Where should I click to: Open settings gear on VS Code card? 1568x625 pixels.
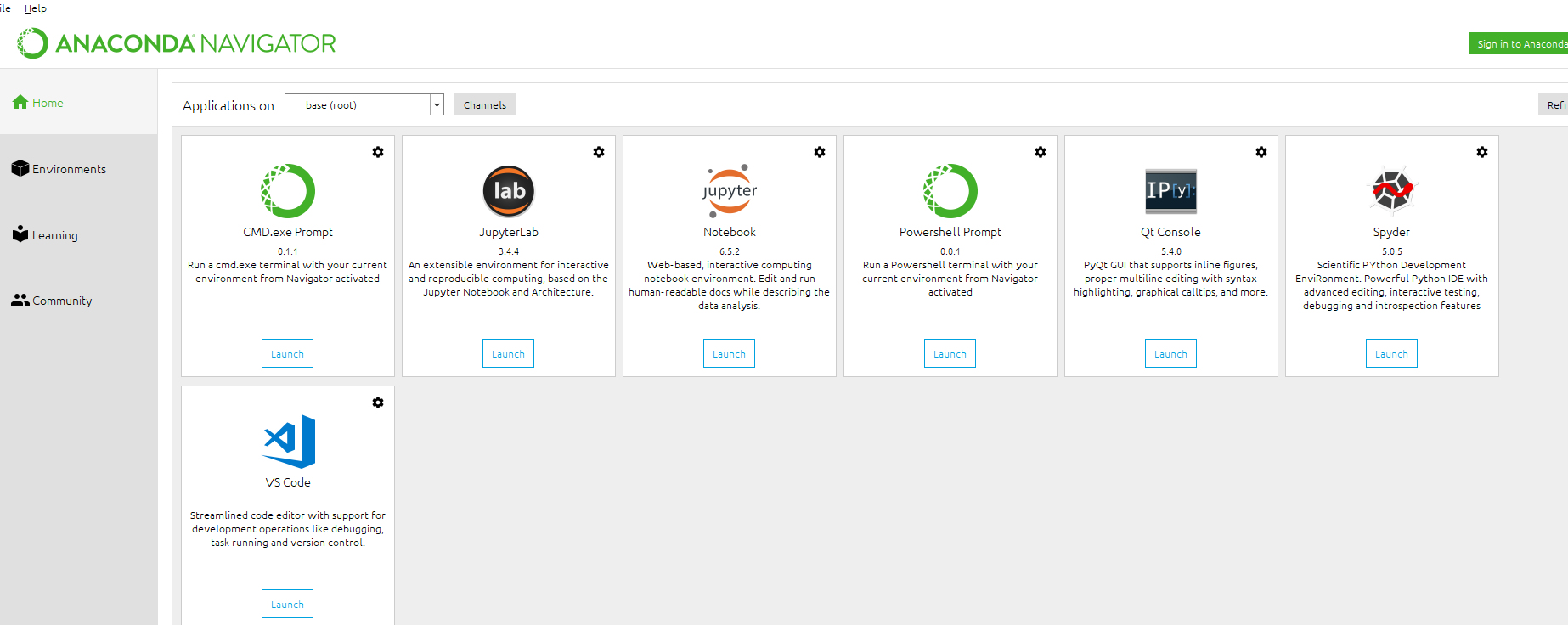click(378, 403)
